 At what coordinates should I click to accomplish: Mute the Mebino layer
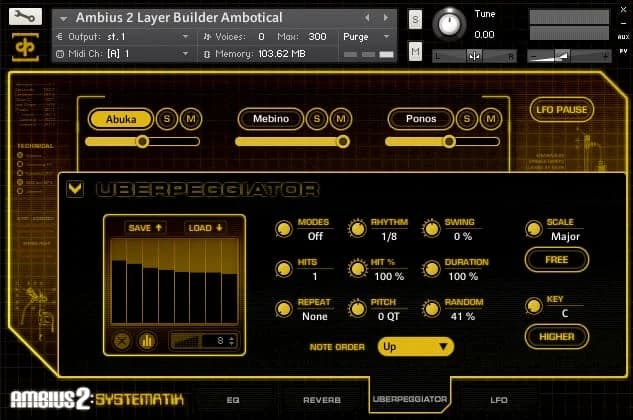click(x=341, y=119)
